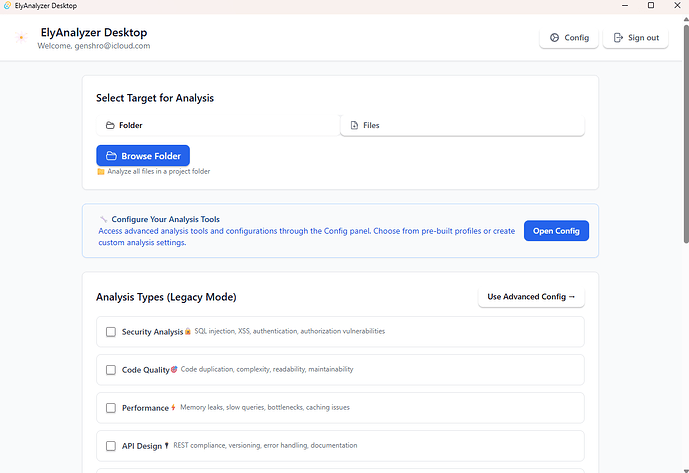Click the lightning bolt icon next to Performance
689x473 pixels.
point(173,408)
